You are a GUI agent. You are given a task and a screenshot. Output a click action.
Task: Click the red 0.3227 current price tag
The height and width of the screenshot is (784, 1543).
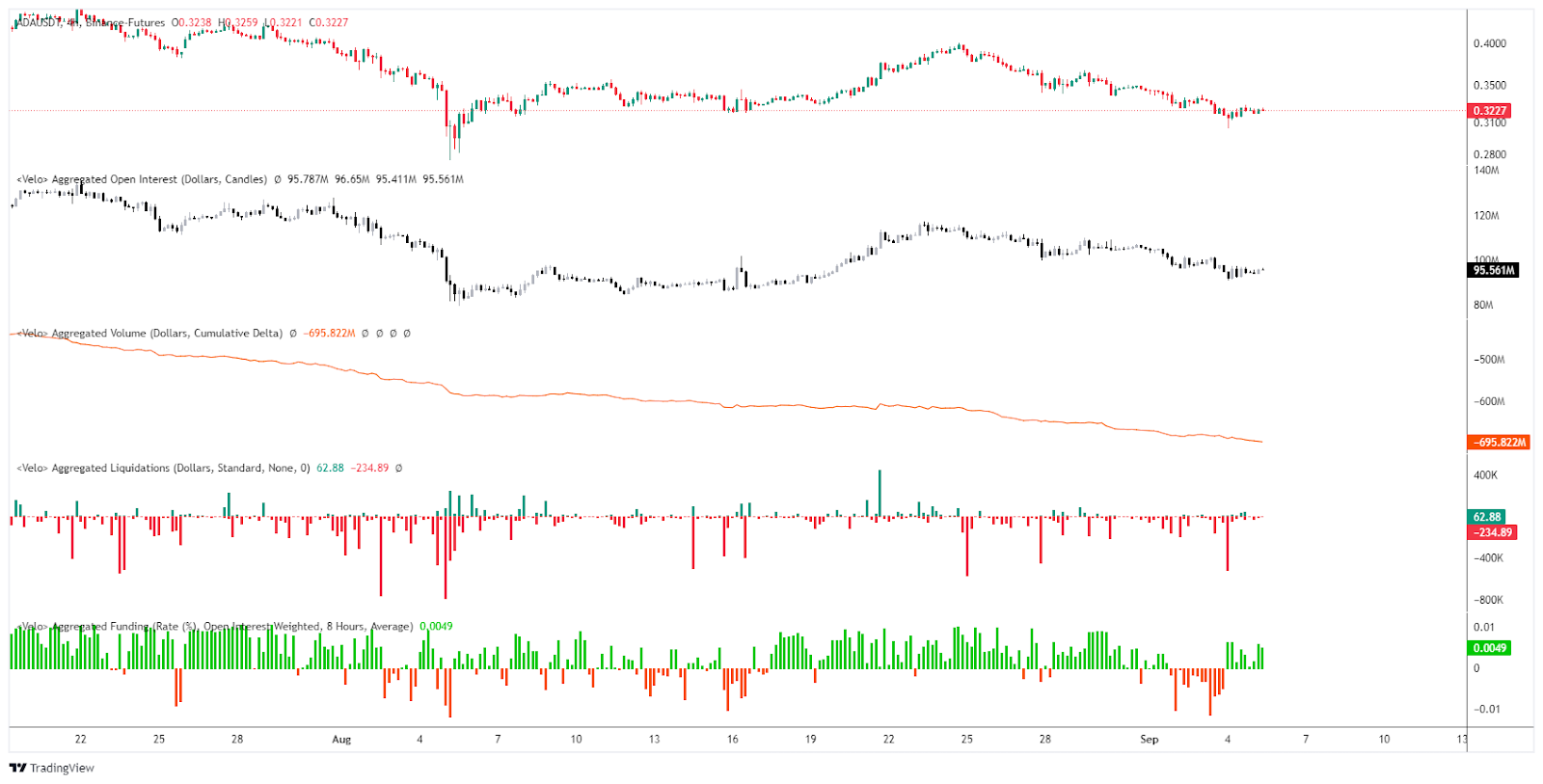[1490, 111]
